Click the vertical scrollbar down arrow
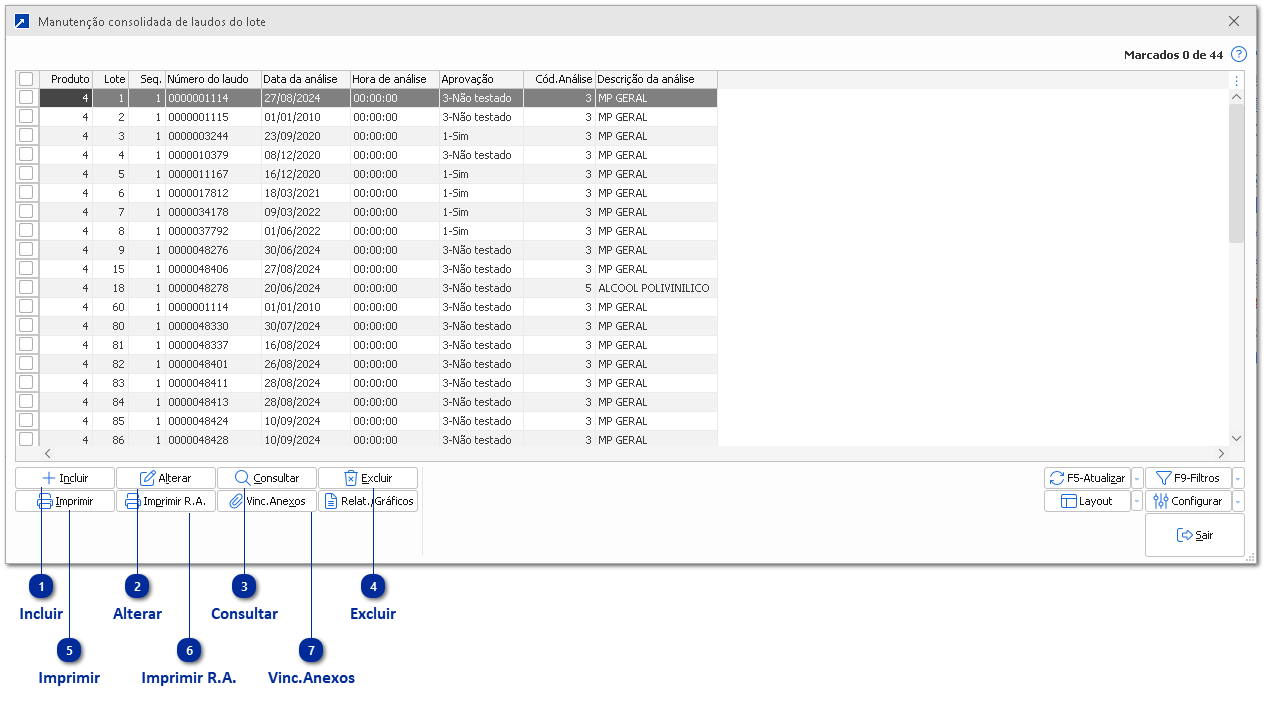Image resolution: width=1280 pixels, height=704 pixels. [1236, 438]
